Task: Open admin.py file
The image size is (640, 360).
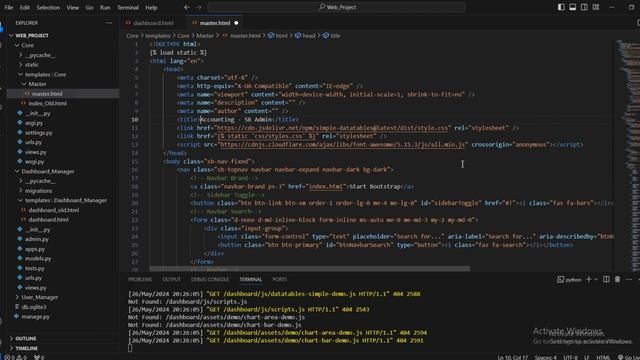Action: pos(37,239)
